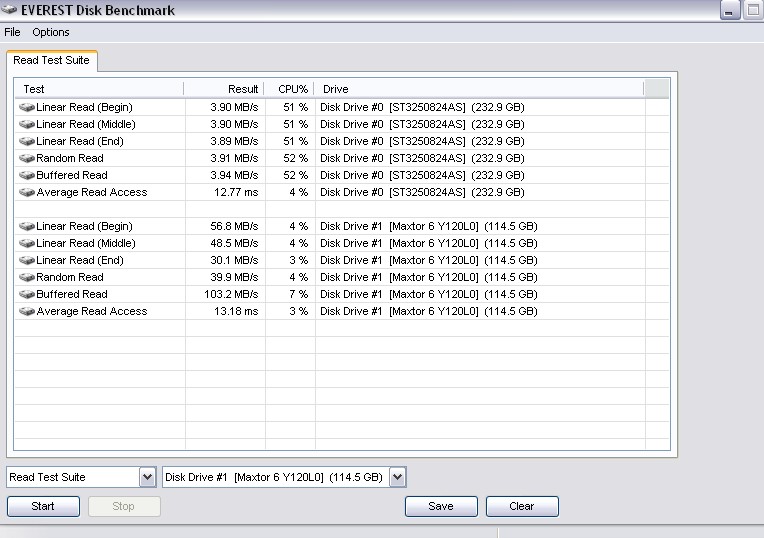Select the Read Test Suite tab
Image resolution: width=764 pixels, height=538 pixels.
tap(51, 60)
